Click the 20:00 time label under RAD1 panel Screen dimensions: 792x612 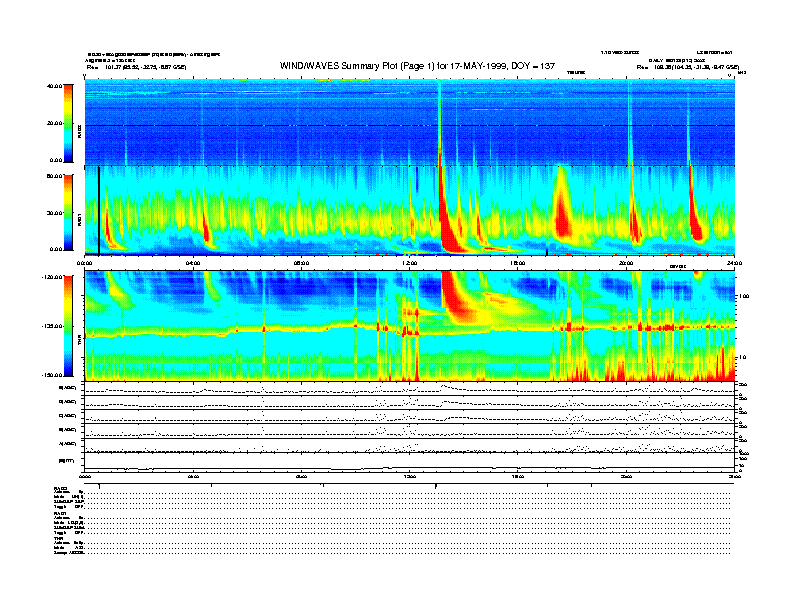(626, 263)
